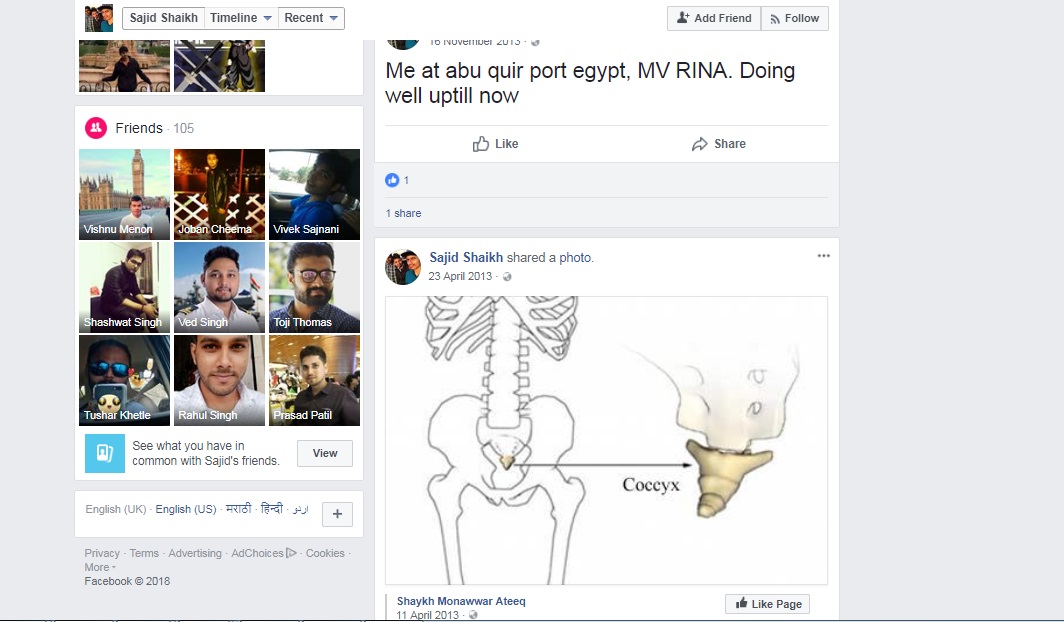Screen dimensions: 1064x622
Task: Open friend Joban Cheema's profile
Action: click(x=219, y=194)
